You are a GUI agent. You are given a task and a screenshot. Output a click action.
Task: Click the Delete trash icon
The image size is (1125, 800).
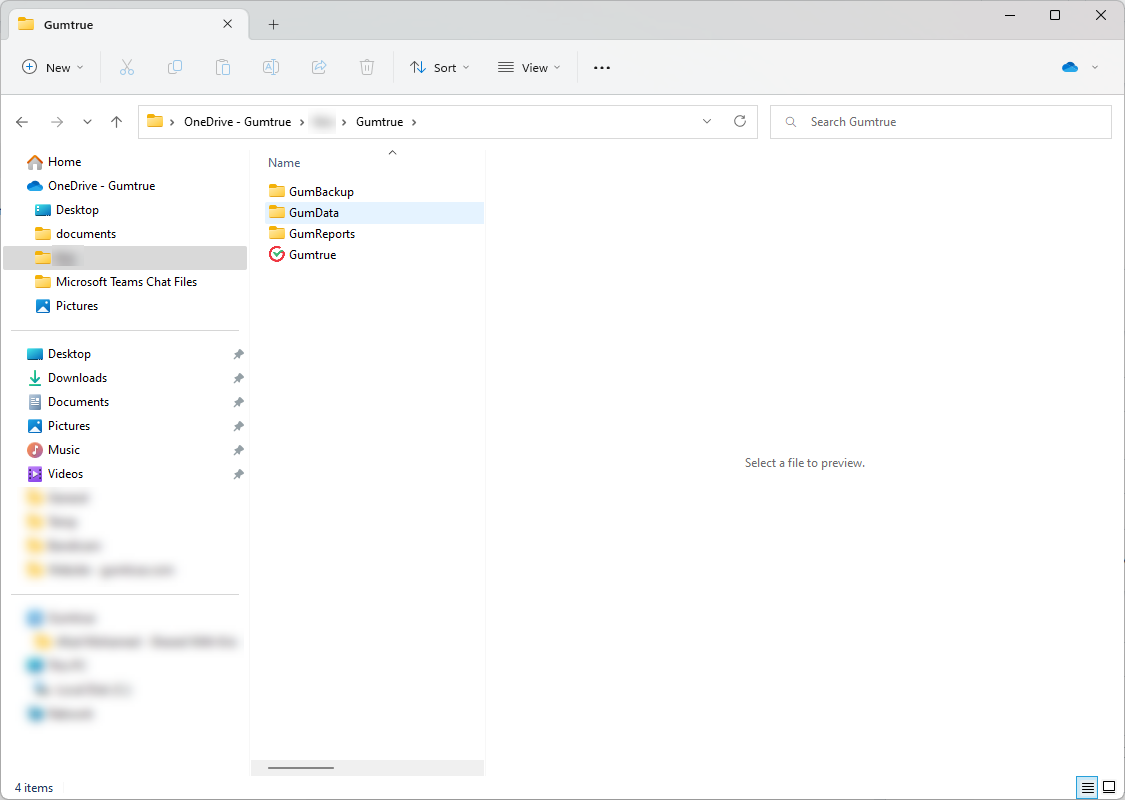click(x=367, y=67)
